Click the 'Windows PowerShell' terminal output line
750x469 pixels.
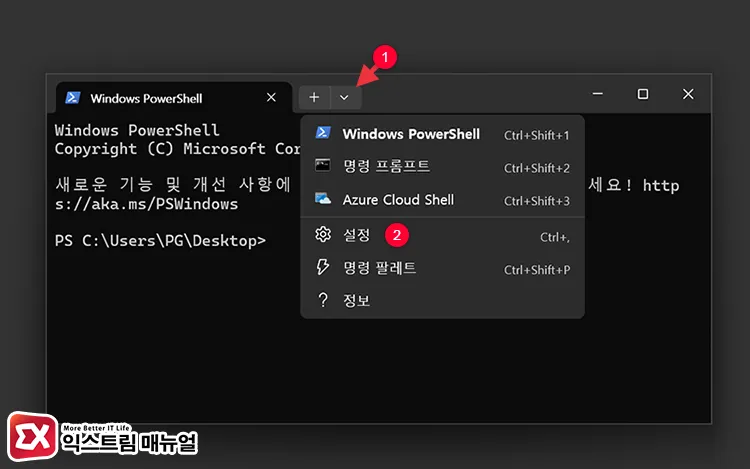pos(137,130)
